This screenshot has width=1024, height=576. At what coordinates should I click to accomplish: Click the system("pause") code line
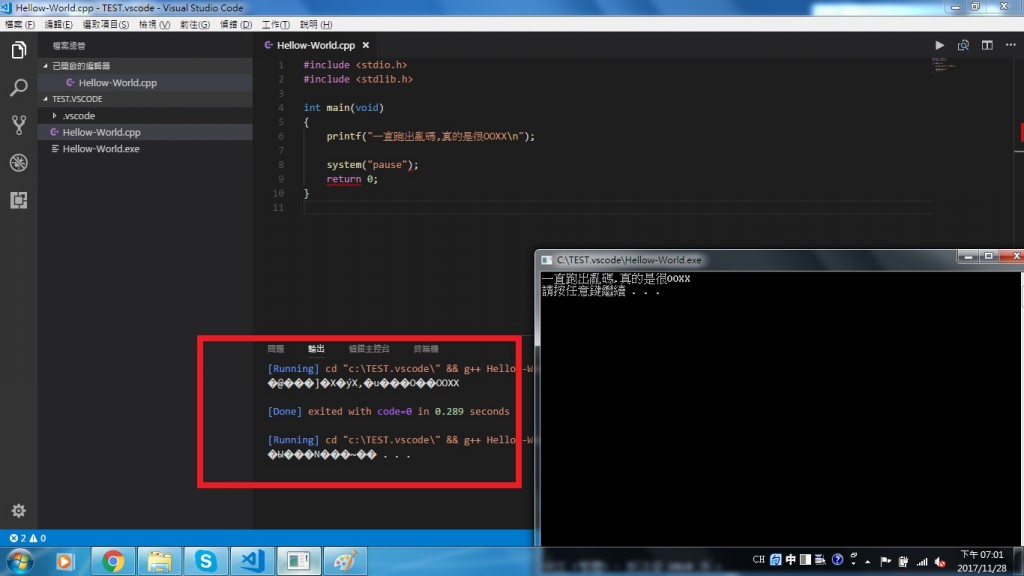click(x=372, y=165)
